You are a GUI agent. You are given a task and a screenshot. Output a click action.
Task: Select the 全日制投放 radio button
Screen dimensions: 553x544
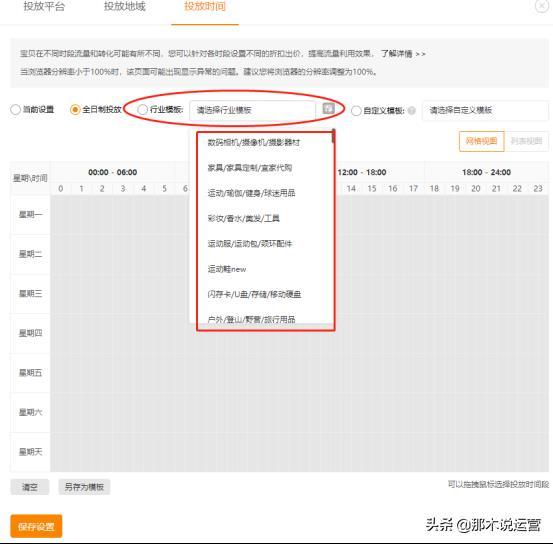[75, 109]
